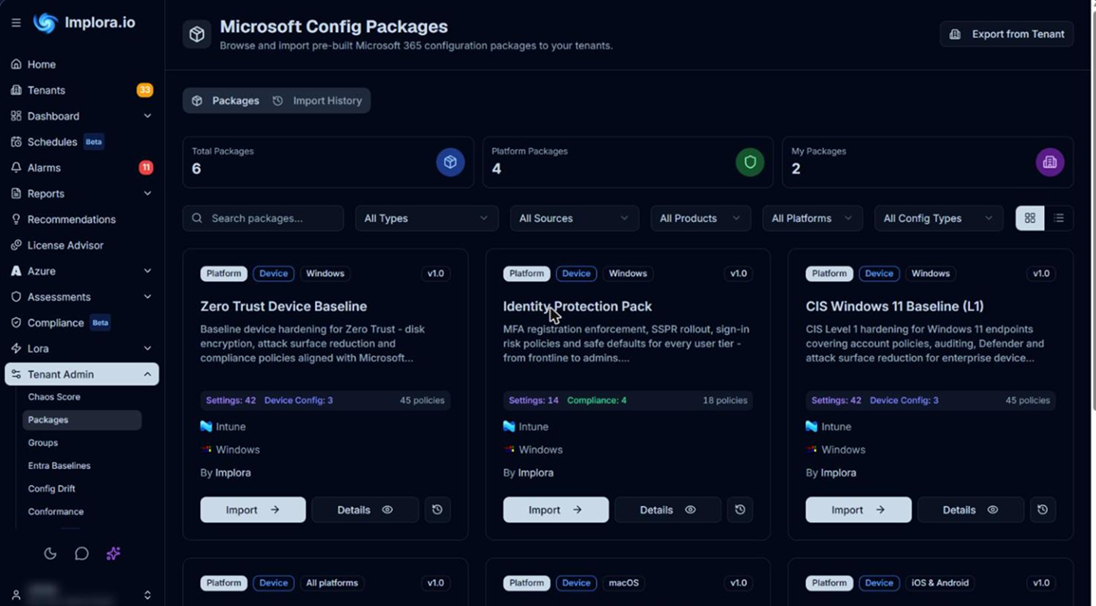Click Intune icon on Zero Trust card
This screenshot has width=1096, height=606.
[206, 426]
